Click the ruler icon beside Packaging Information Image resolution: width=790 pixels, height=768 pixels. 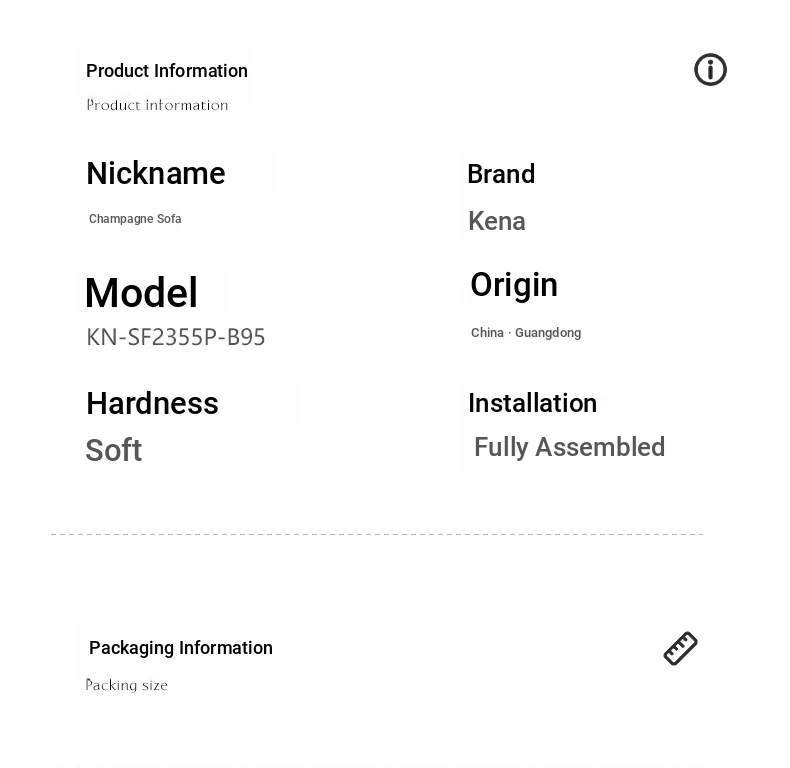click(680, 648)
